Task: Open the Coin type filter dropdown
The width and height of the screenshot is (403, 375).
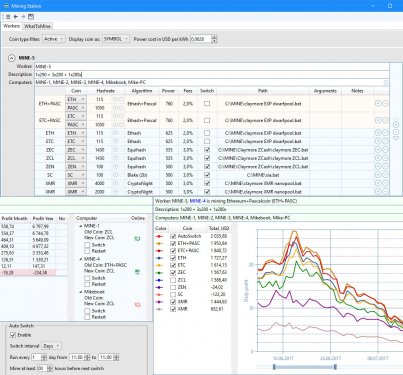Action: point(54,39)
